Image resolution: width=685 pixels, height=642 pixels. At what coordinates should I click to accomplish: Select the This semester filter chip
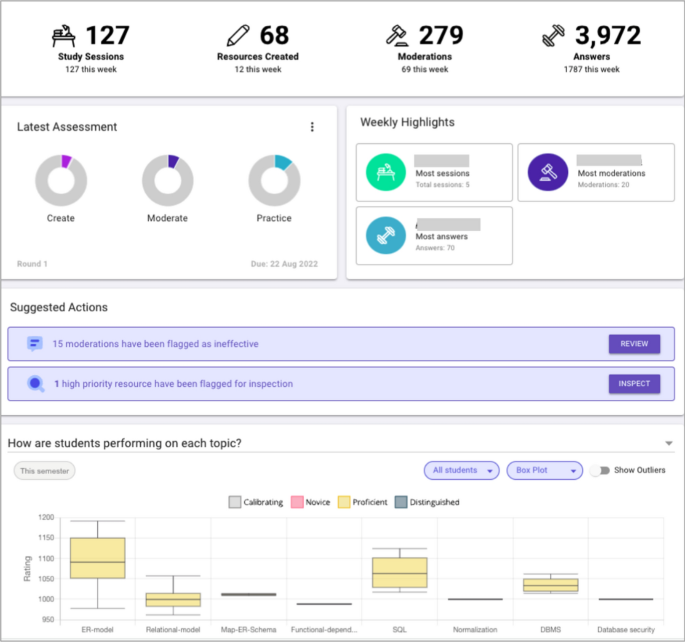[44, 470]
